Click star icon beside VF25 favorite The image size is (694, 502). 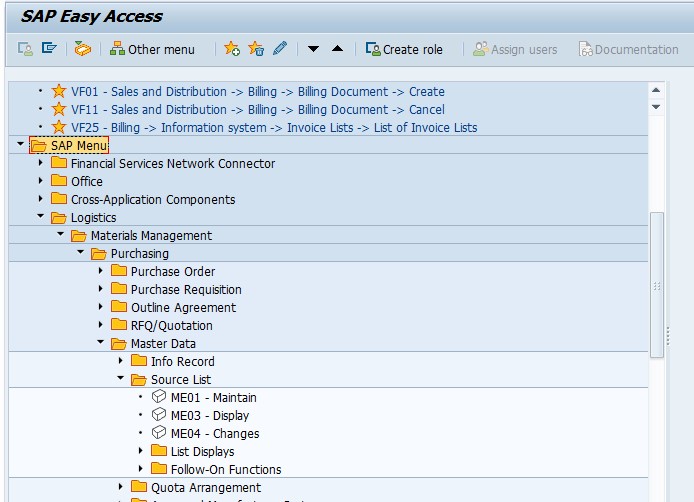(x=59, y=127)
